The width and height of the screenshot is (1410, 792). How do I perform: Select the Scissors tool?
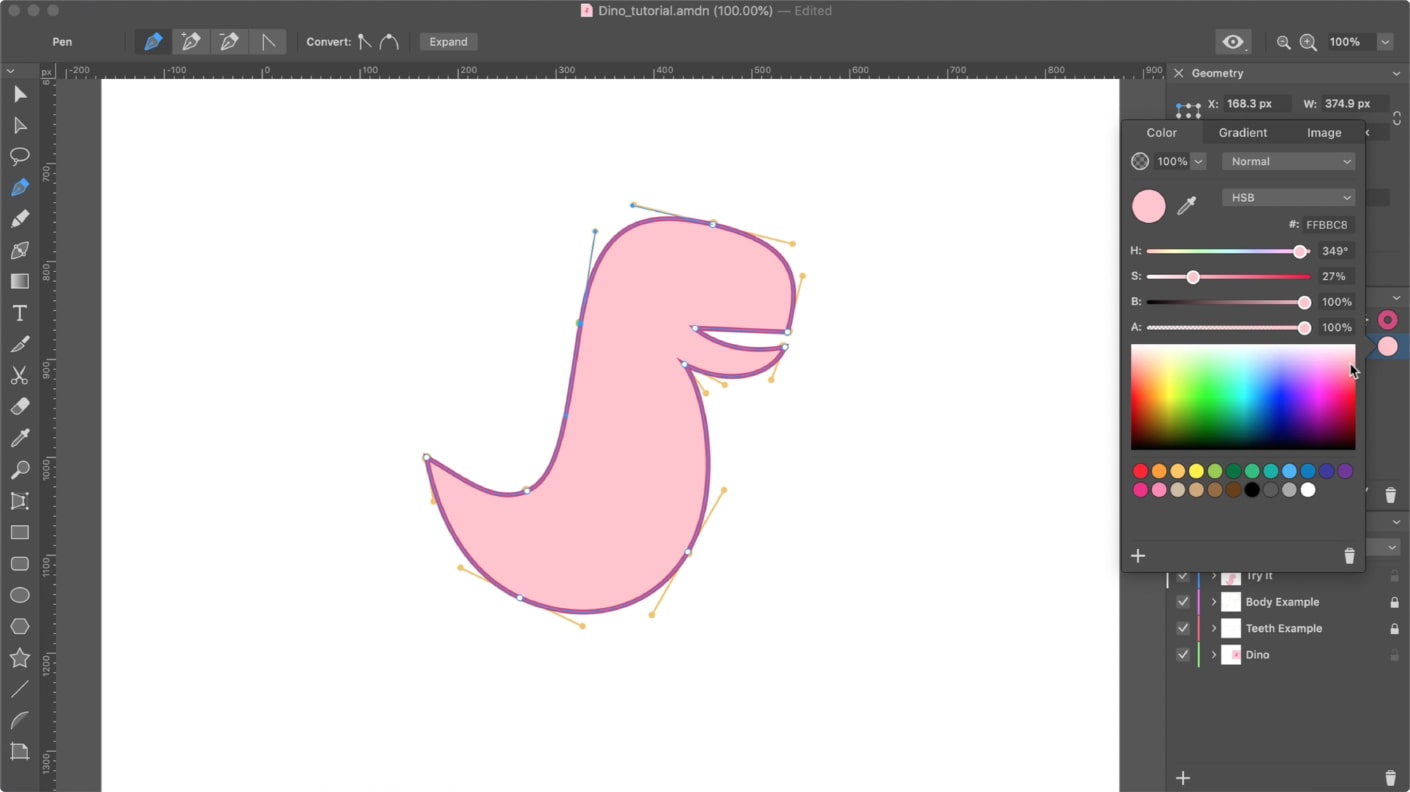click(19, 376)
